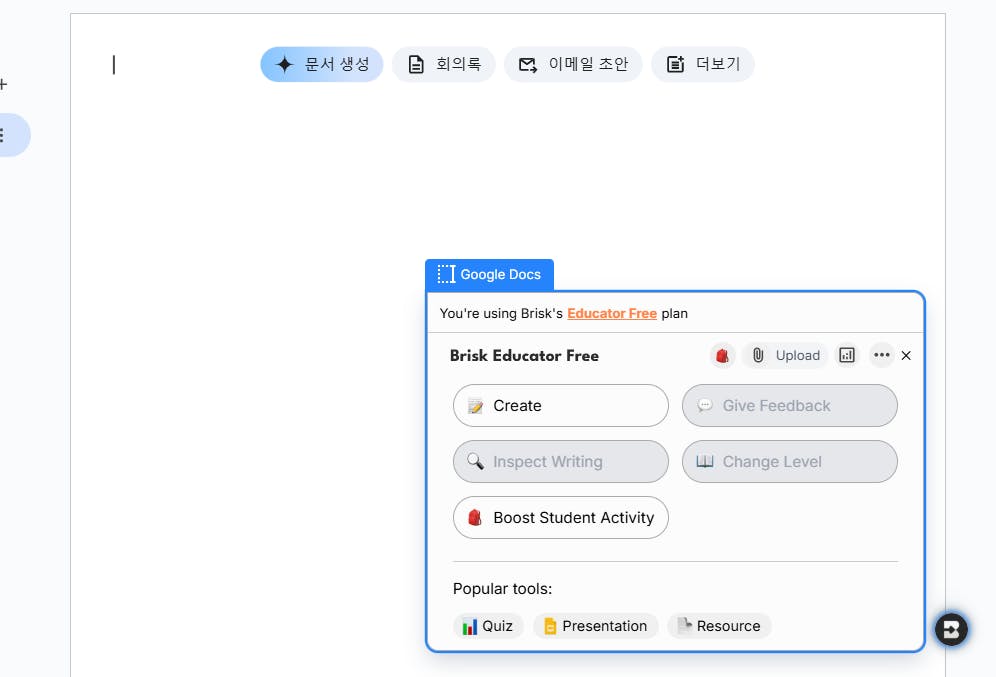996x677 pixels.
Task: Click Give Feedback button
Action: pos(790,405)
